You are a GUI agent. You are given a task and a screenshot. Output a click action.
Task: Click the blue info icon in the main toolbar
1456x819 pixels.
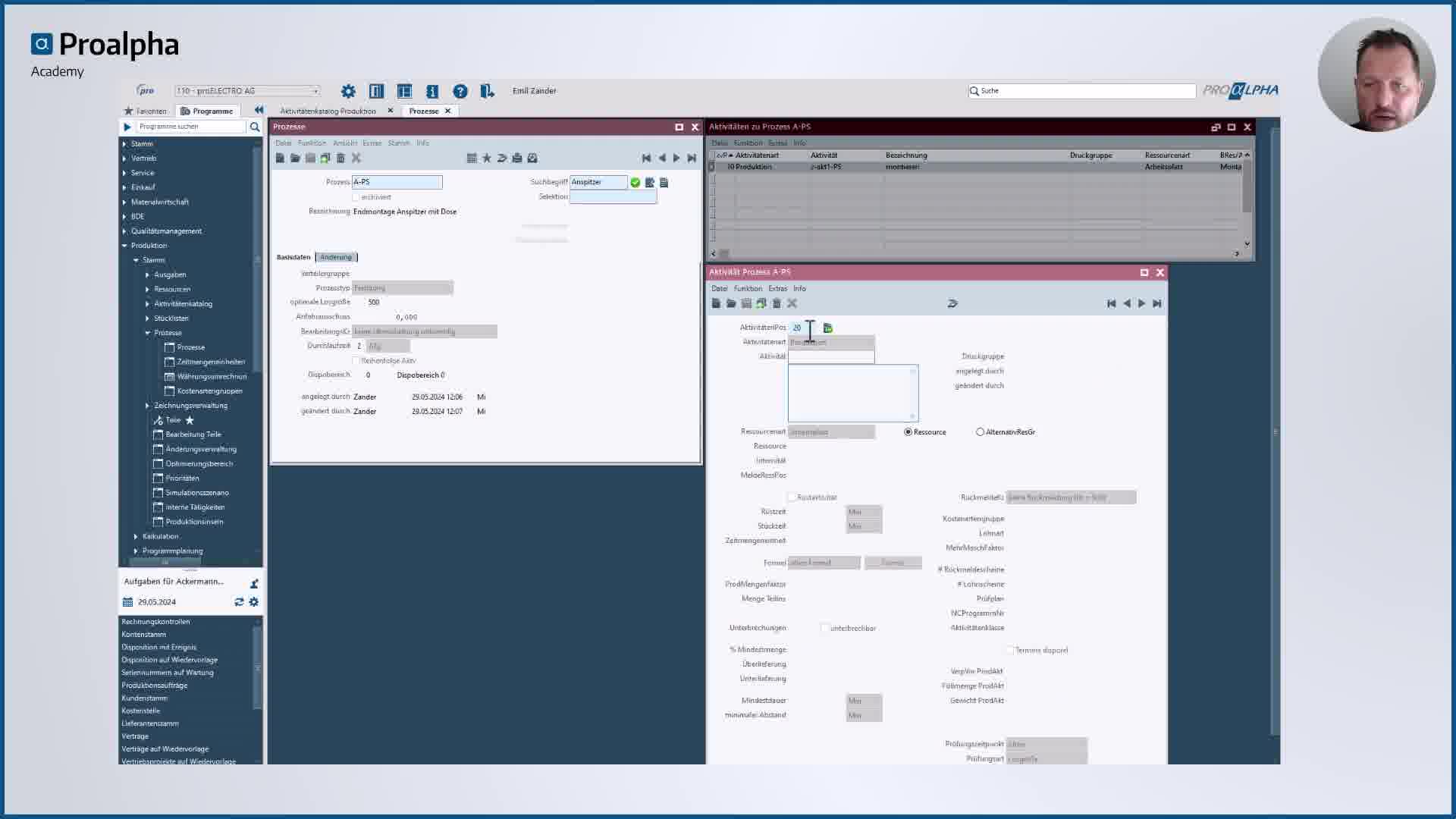[432, 91]
